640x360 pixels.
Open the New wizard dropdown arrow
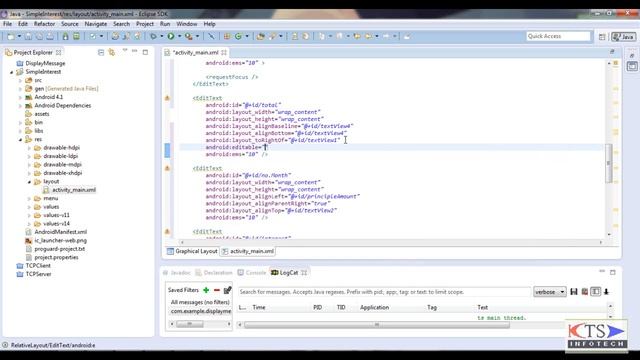point(19,36)
